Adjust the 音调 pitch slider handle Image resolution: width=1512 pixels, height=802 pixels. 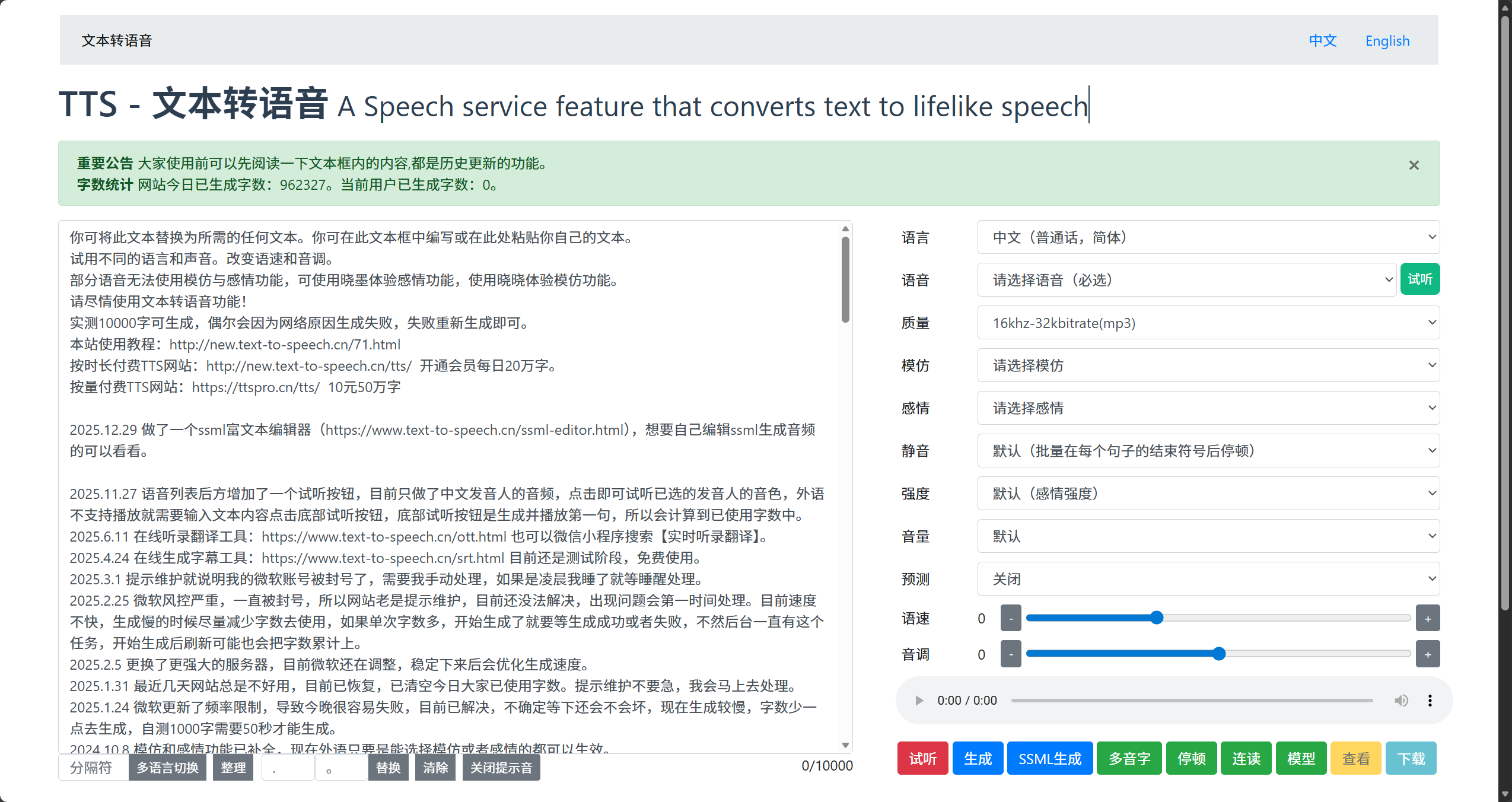(x=1218, y=654)
